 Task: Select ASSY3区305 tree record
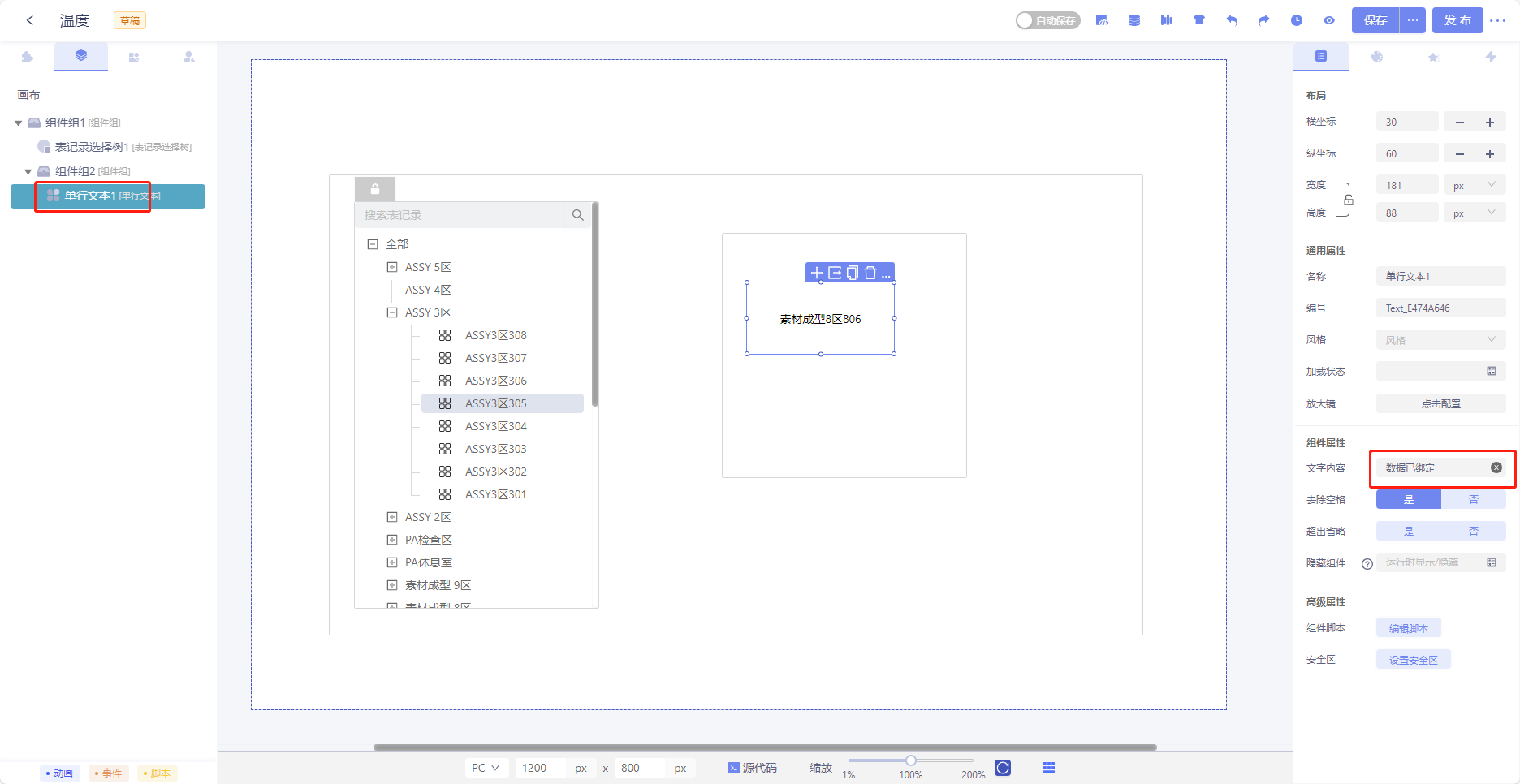[502, 403]
